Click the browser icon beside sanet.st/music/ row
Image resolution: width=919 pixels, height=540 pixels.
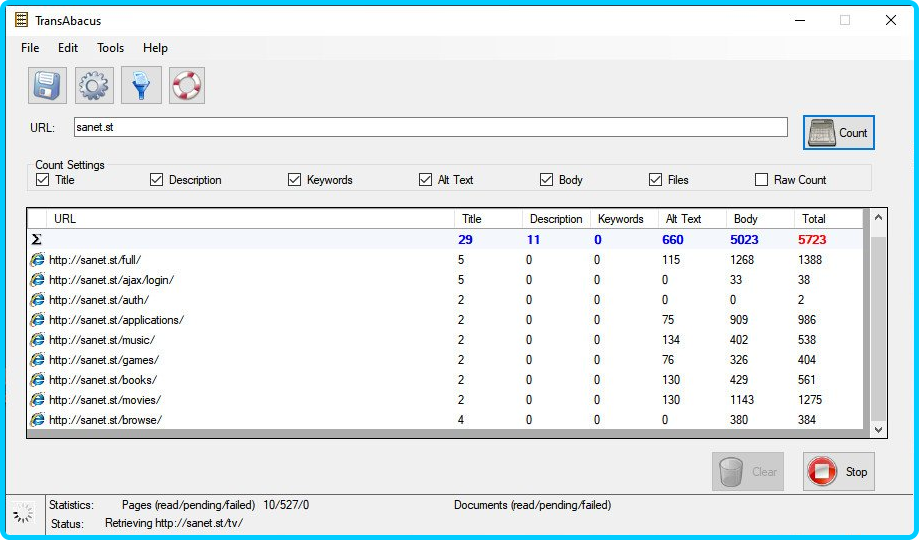click(38, 339)
